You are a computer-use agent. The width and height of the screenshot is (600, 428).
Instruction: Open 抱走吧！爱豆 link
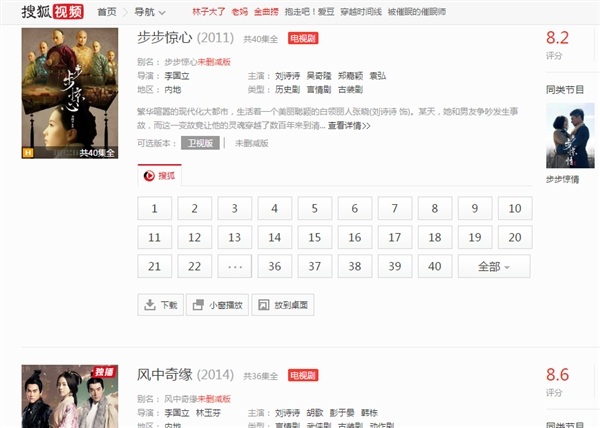pyautogui.click(x=310, y=12)
